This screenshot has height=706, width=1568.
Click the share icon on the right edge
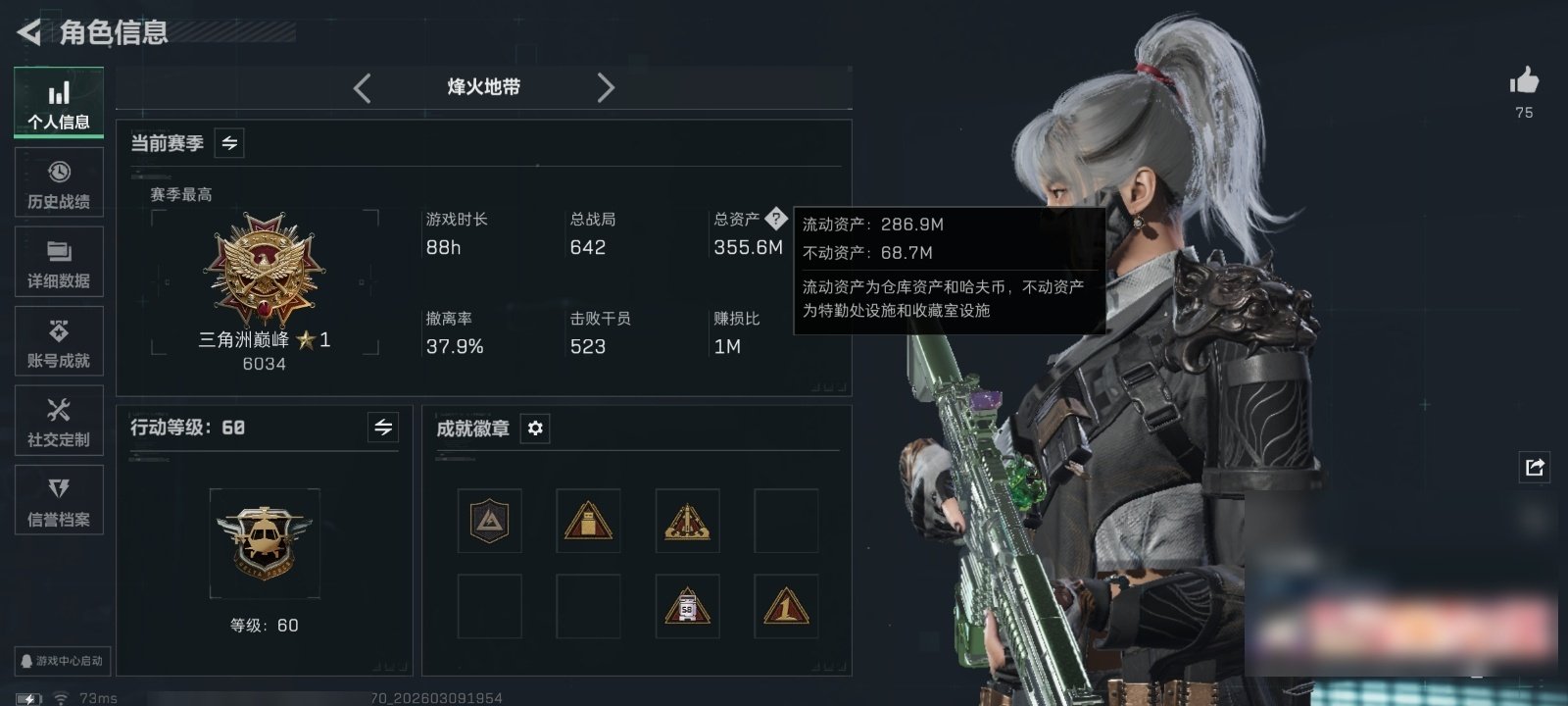pyautogui.click(x=1535, y=467)
